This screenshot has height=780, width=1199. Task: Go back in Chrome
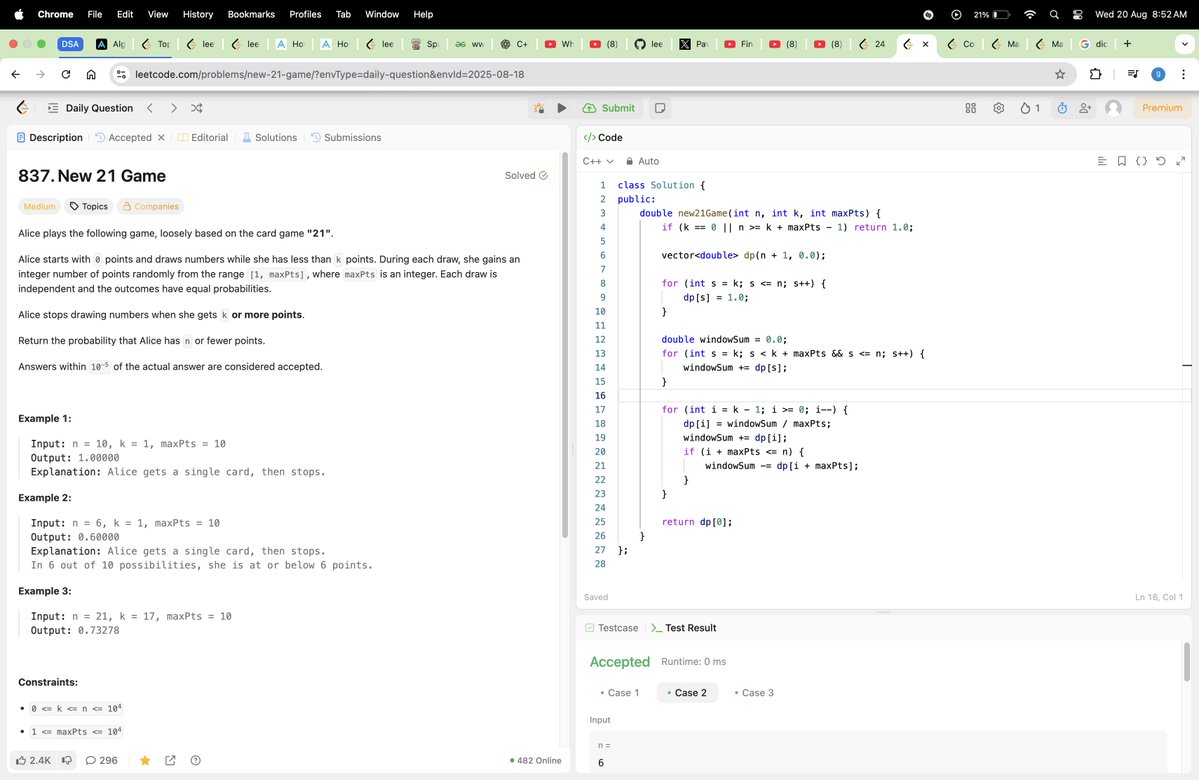click(x=15, y=74)
